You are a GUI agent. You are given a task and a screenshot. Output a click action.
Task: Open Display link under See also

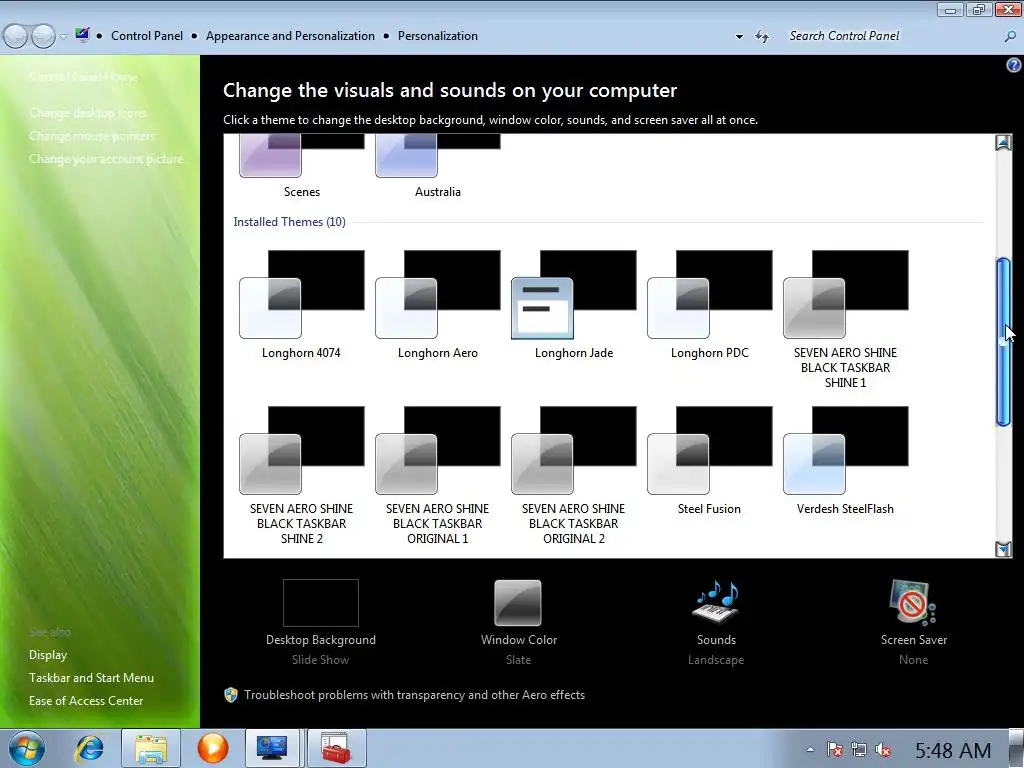coord(48,655)
